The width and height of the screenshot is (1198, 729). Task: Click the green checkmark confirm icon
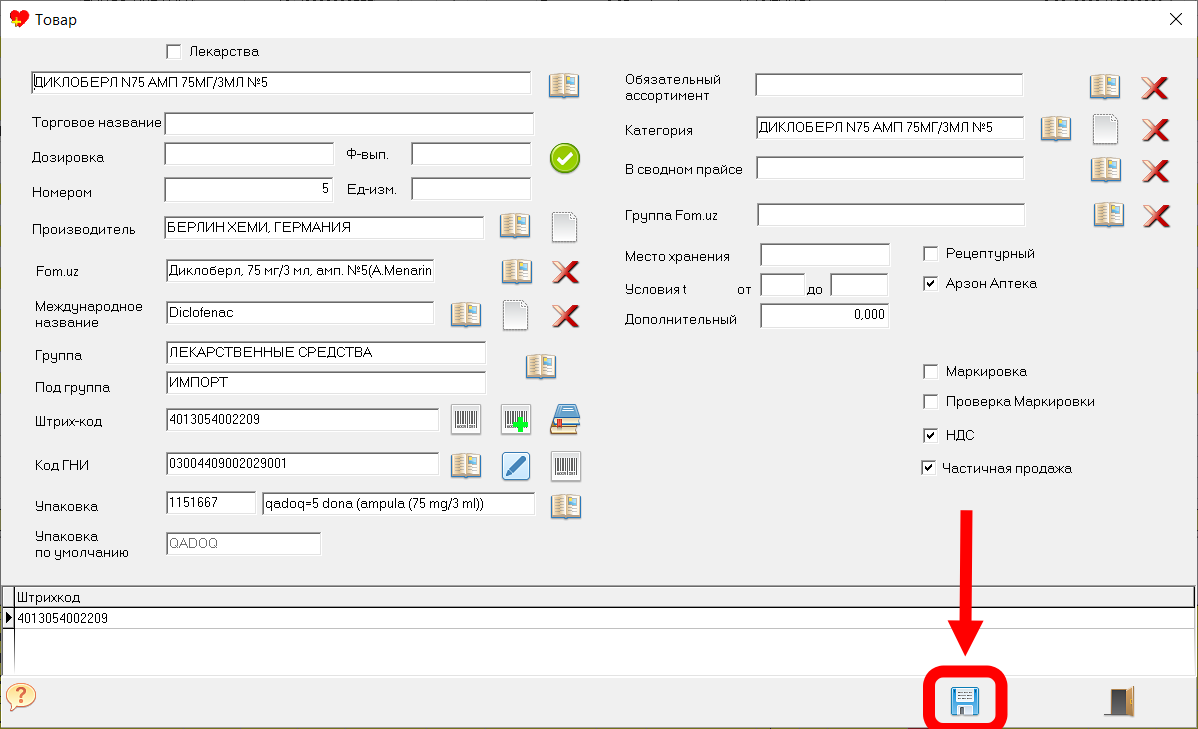565,158
